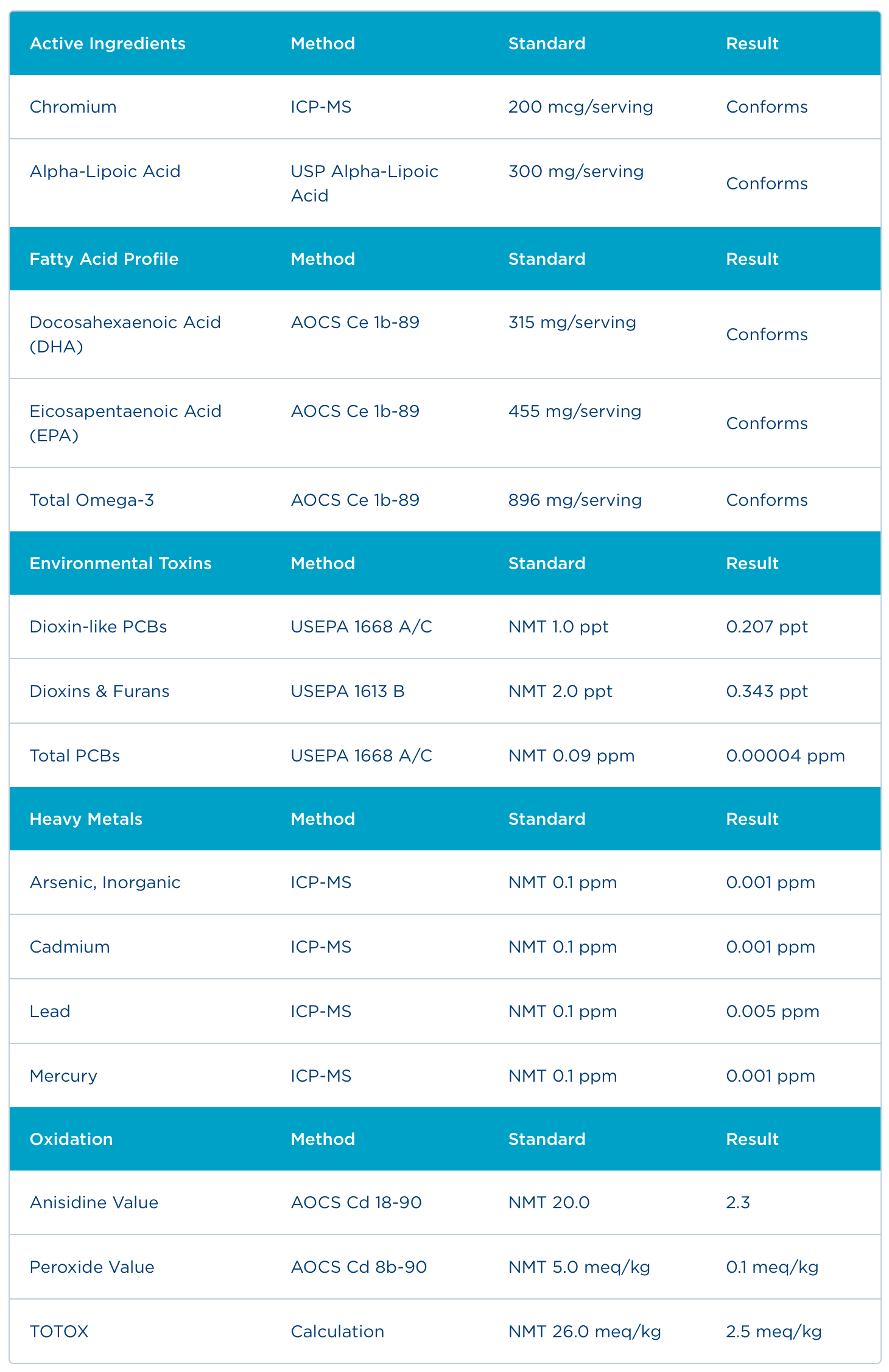Select the Docosahexaenoic Acid (DHA) label
Image resolution: width=889 pixels, height=1372 pixels.
tap(125, 334)
